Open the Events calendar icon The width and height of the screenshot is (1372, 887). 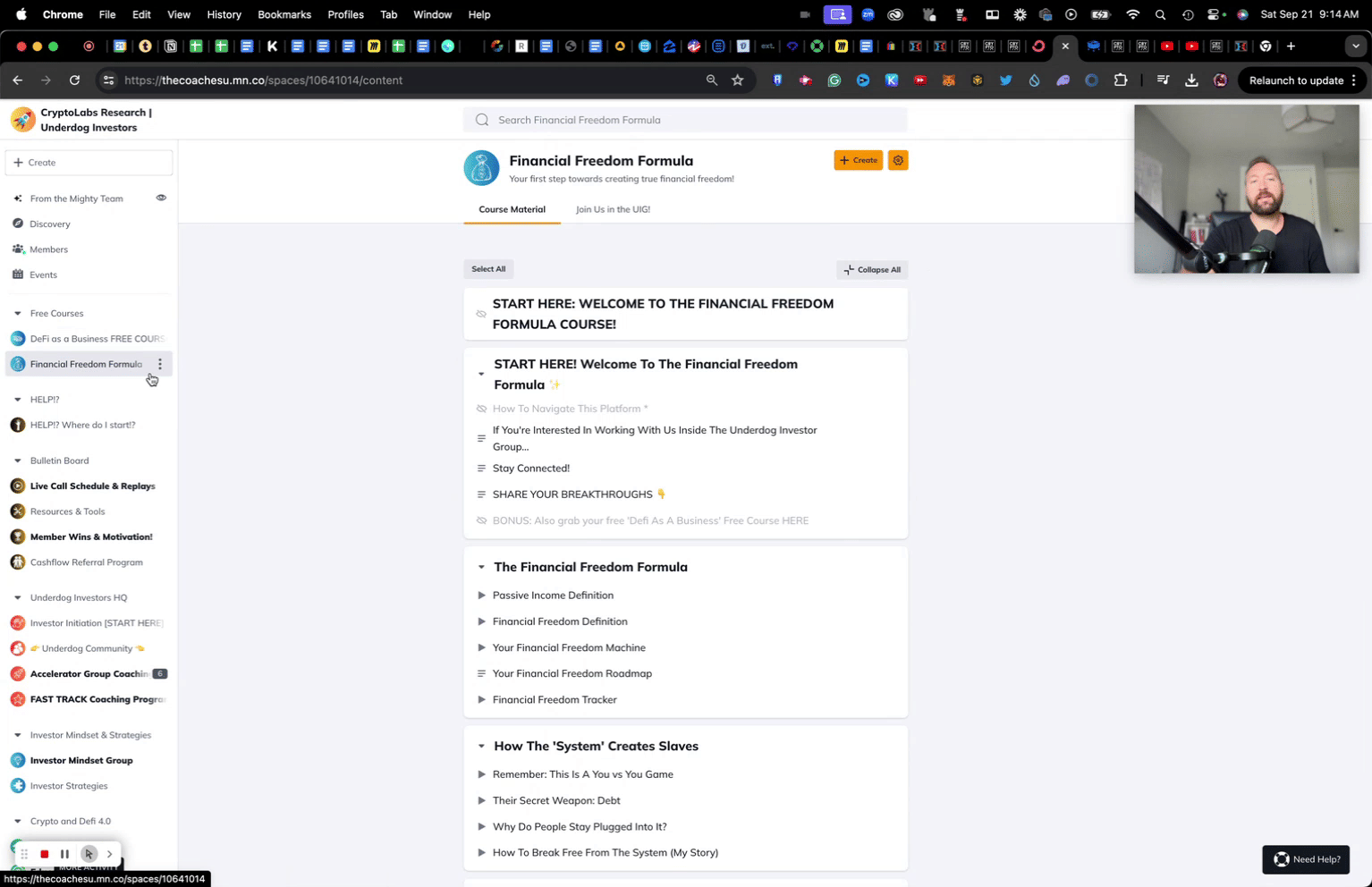point(18,275)
